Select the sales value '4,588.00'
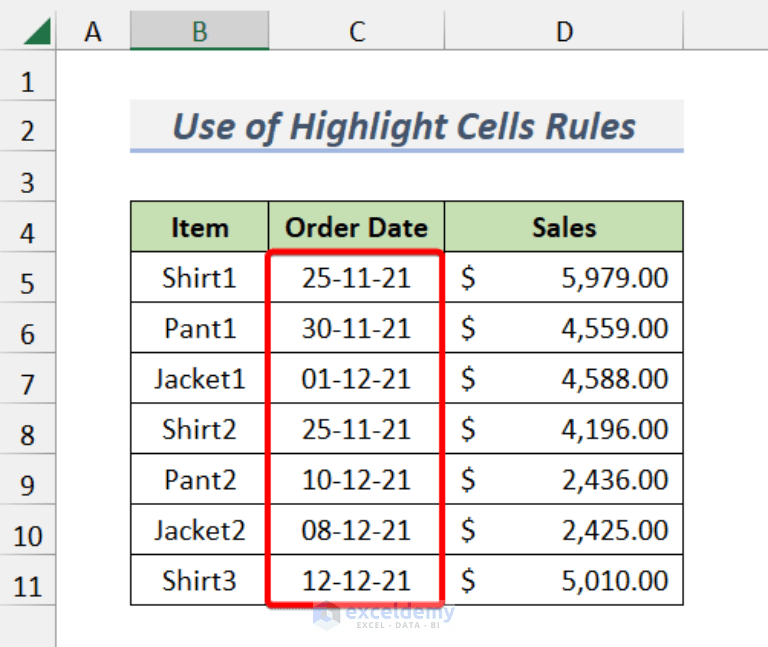The height and width of the screenshot is (647, 768). [564, 379]
